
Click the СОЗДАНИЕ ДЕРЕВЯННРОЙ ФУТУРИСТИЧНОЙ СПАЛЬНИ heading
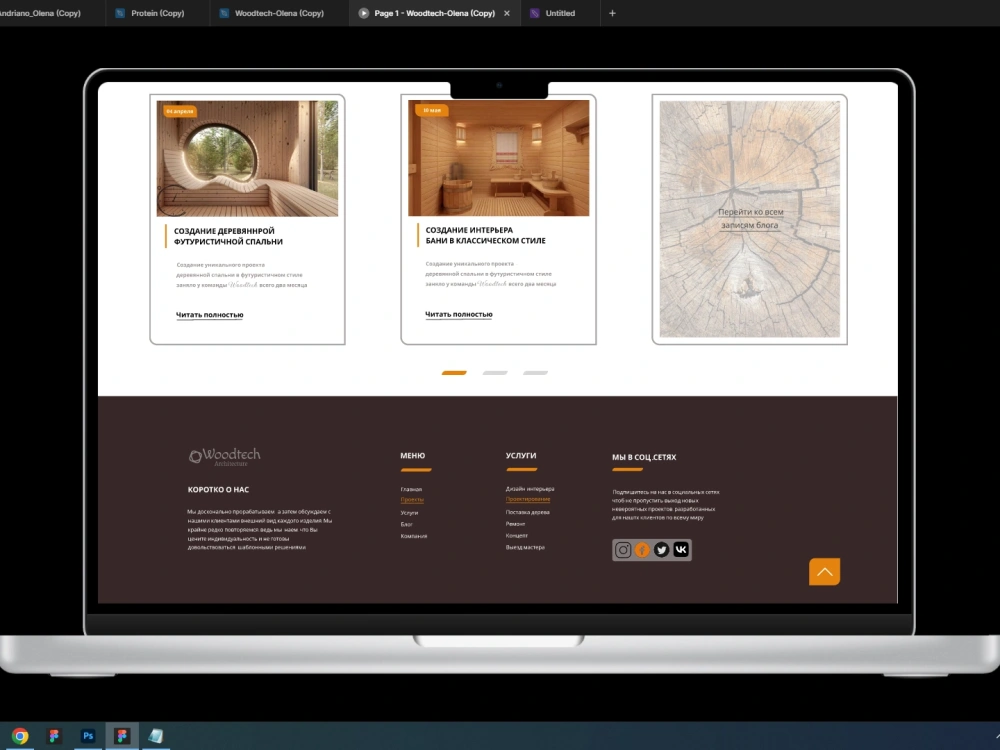[x=228, y=236]
